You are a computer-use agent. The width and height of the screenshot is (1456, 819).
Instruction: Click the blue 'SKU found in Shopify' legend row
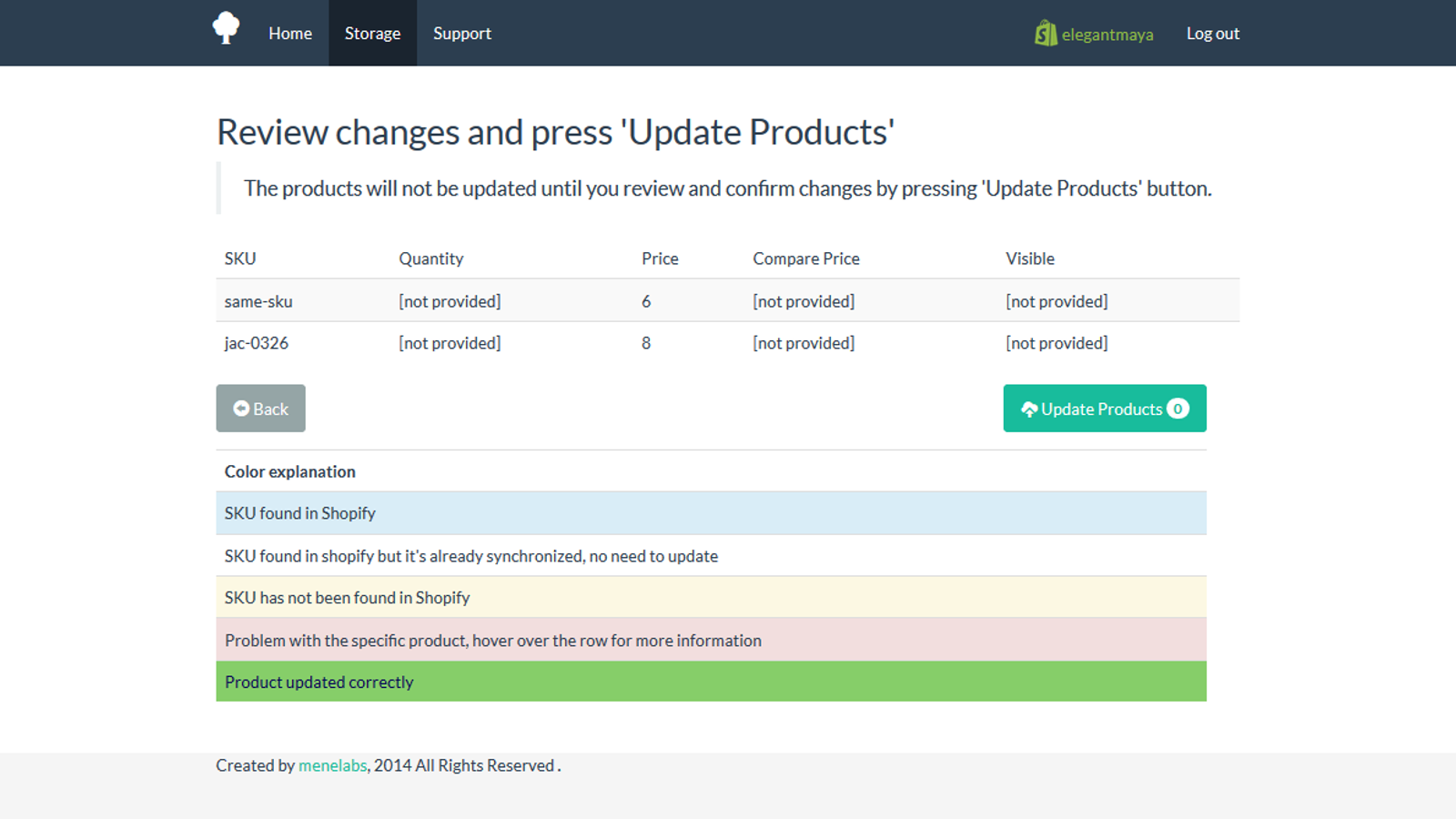(711, 513)
